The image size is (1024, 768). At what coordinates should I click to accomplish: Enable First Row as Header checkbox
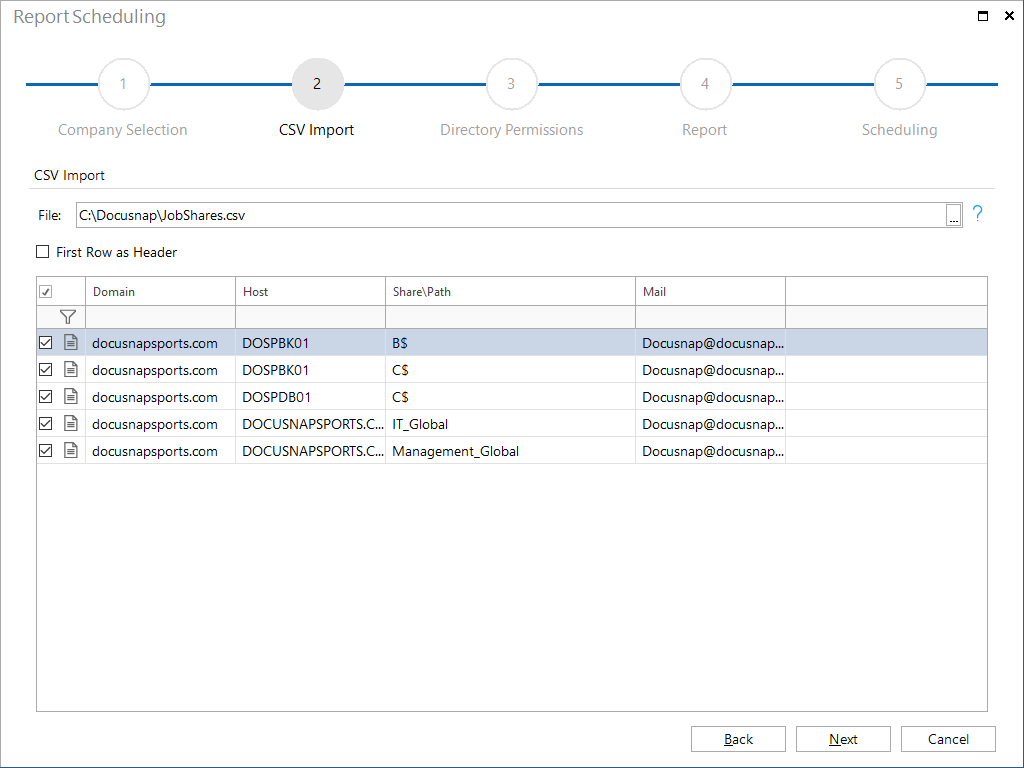point(42,251)
